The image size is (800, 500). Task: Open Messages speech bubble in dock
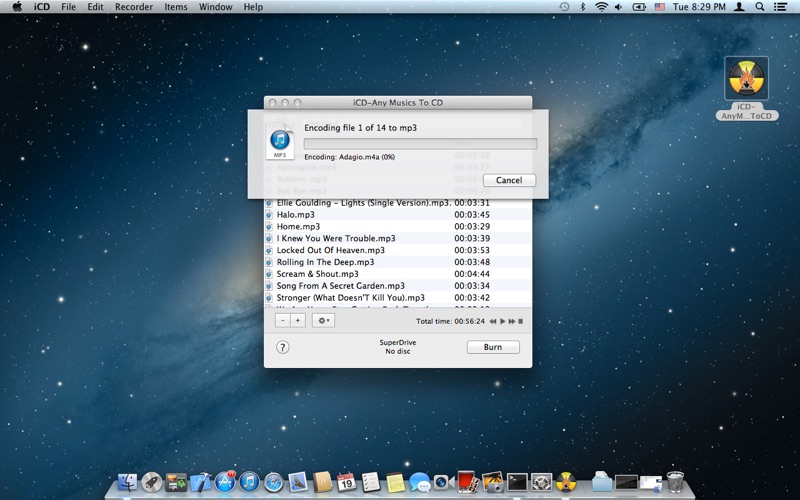point(419,482)
